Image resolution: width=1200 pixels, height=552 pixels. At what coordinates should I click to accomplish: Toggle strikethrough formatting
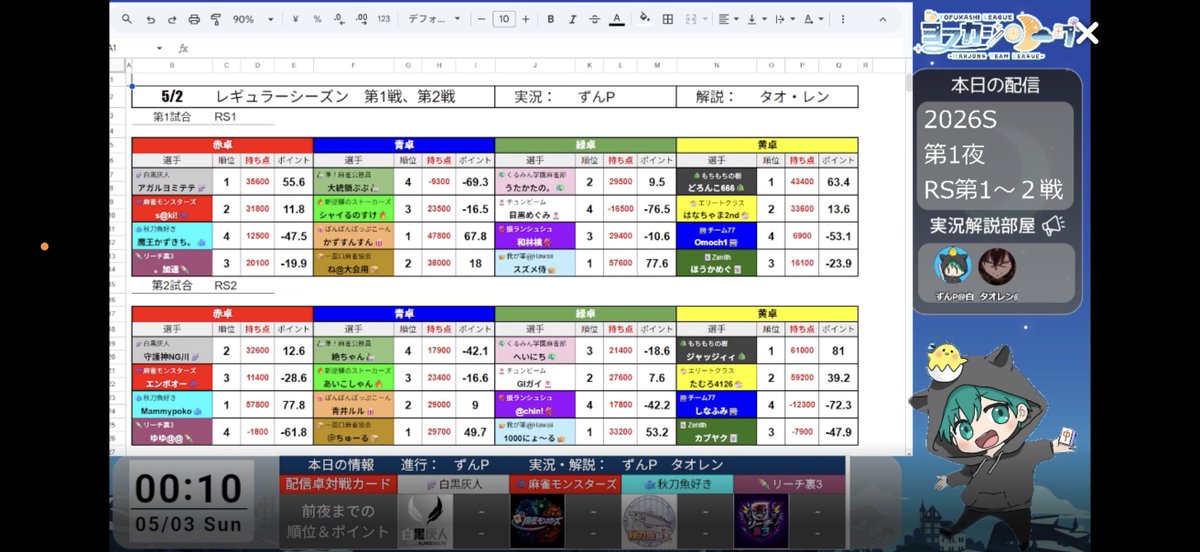click(594, 19)
